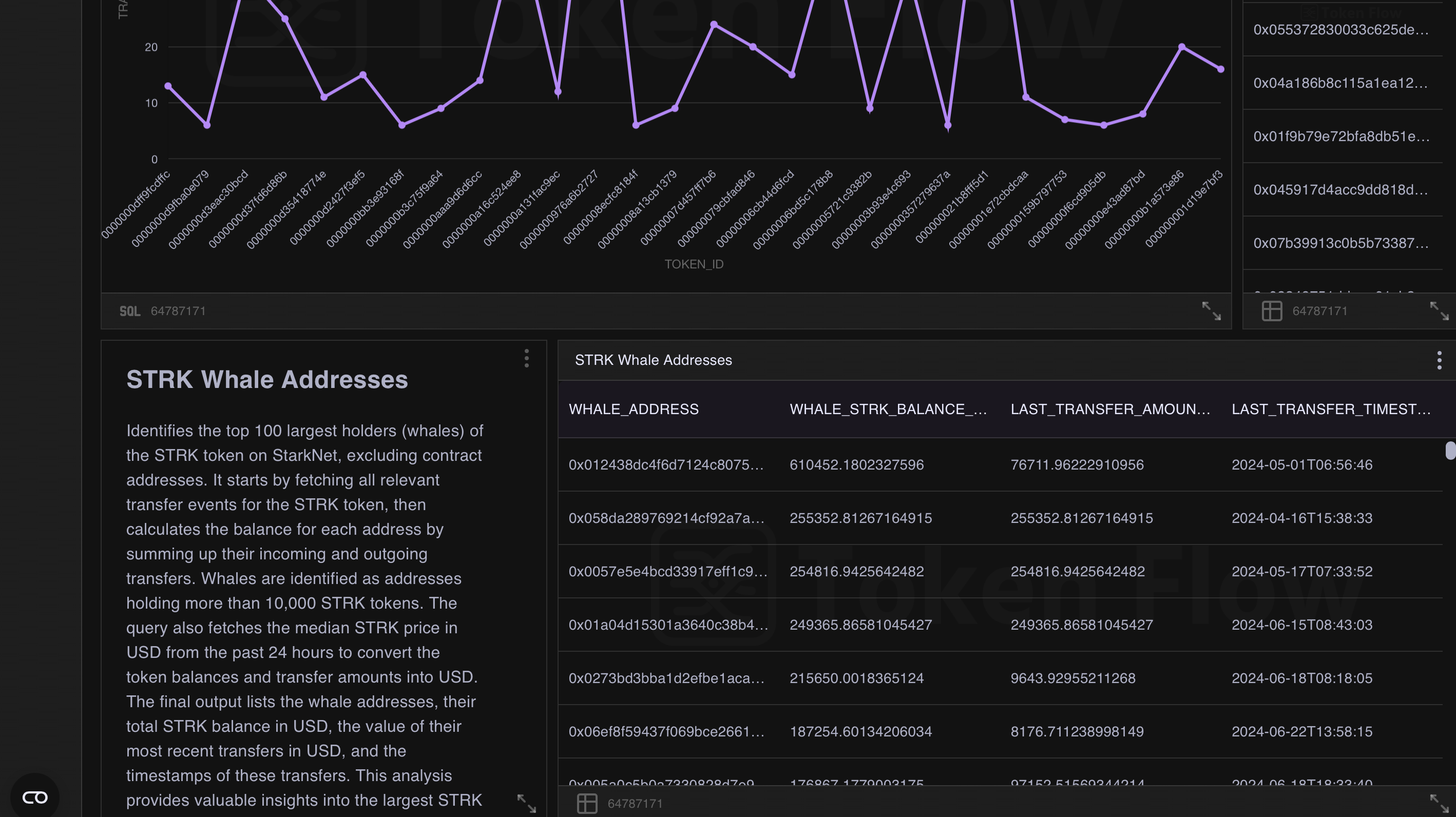Sort by WHALE_ADDRESS column header

[x=634, y=409]
